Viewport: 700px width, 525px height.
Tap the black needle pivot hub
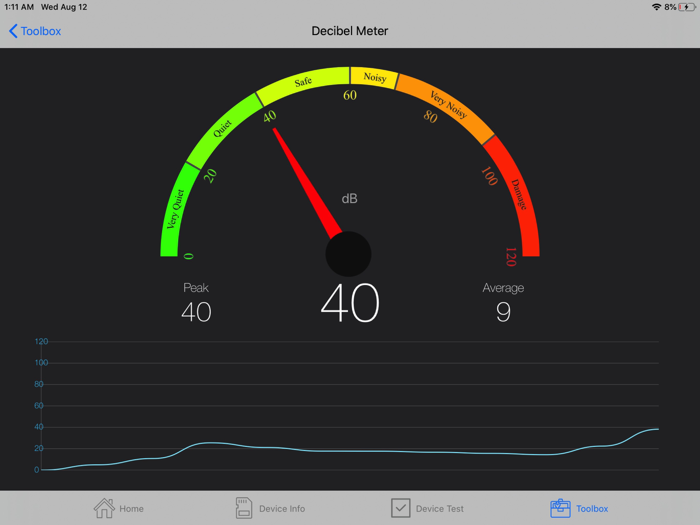tap(348, 254)
